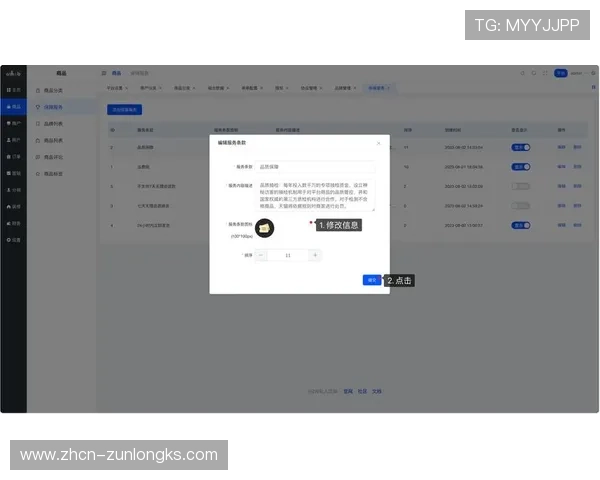Click the 服务内容描述 text area

(316, 195)
